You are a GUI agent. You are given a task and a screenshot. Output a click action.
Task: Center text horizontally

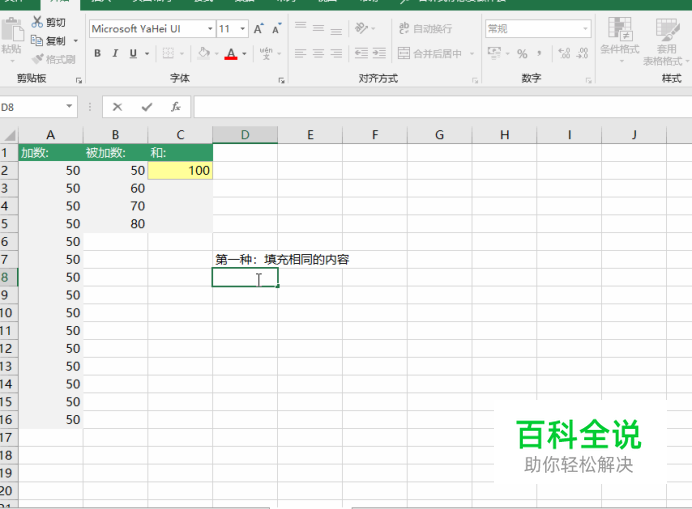coord(318,53)
